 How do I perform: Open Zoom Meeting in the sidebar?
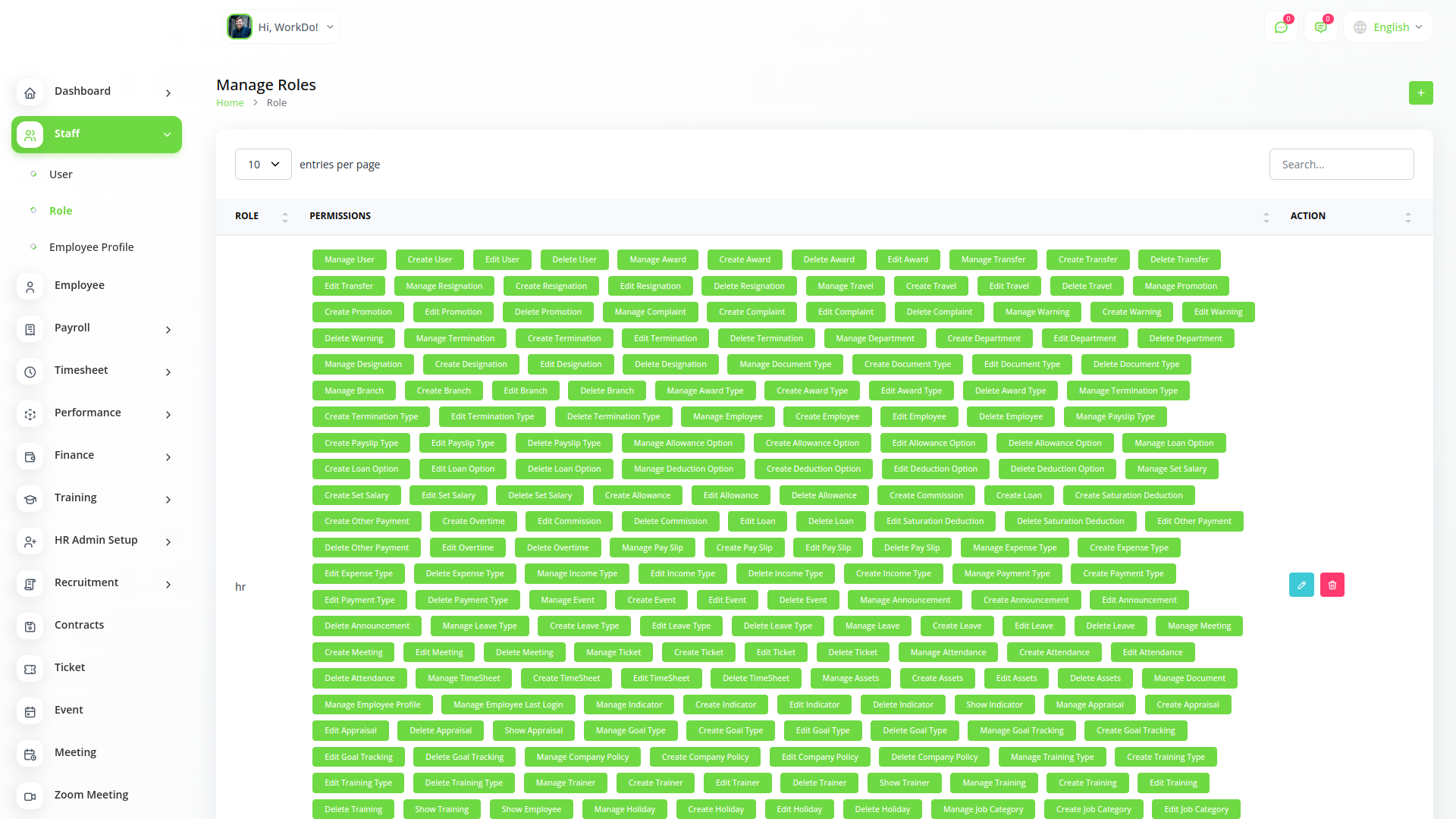[91, 795]
